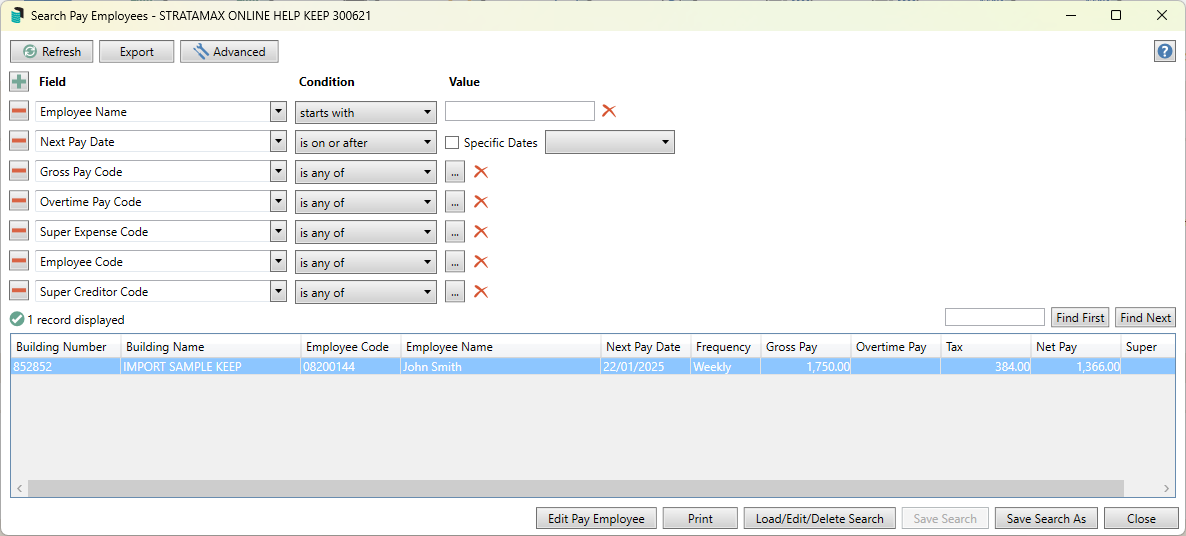Screen dimensions: 1186x536
Task: Open help via the blue question mark icon
Action: (x=1165, y=51)
